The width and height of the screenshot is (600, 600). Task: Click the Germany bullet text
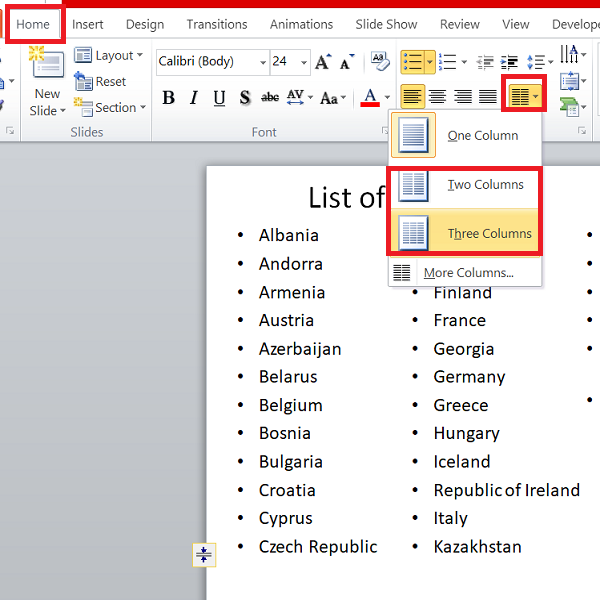coord(469,378)
